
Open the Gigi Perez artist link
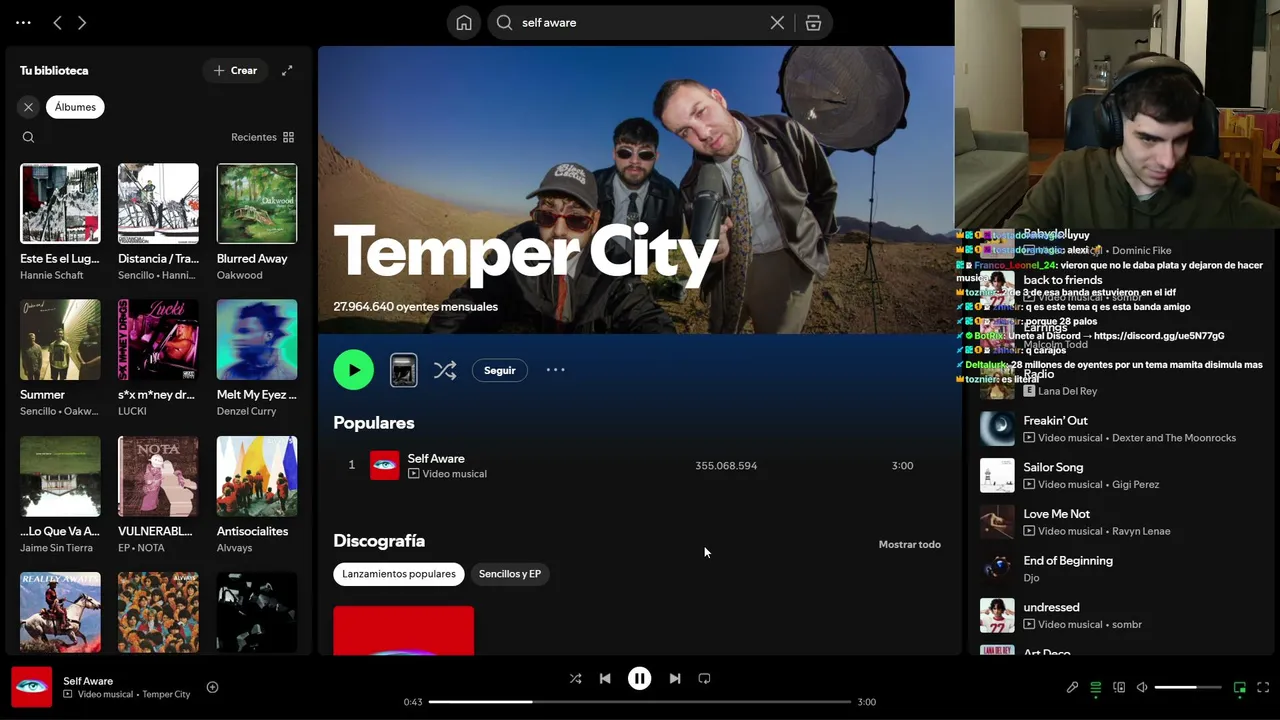coord(1137,485)
